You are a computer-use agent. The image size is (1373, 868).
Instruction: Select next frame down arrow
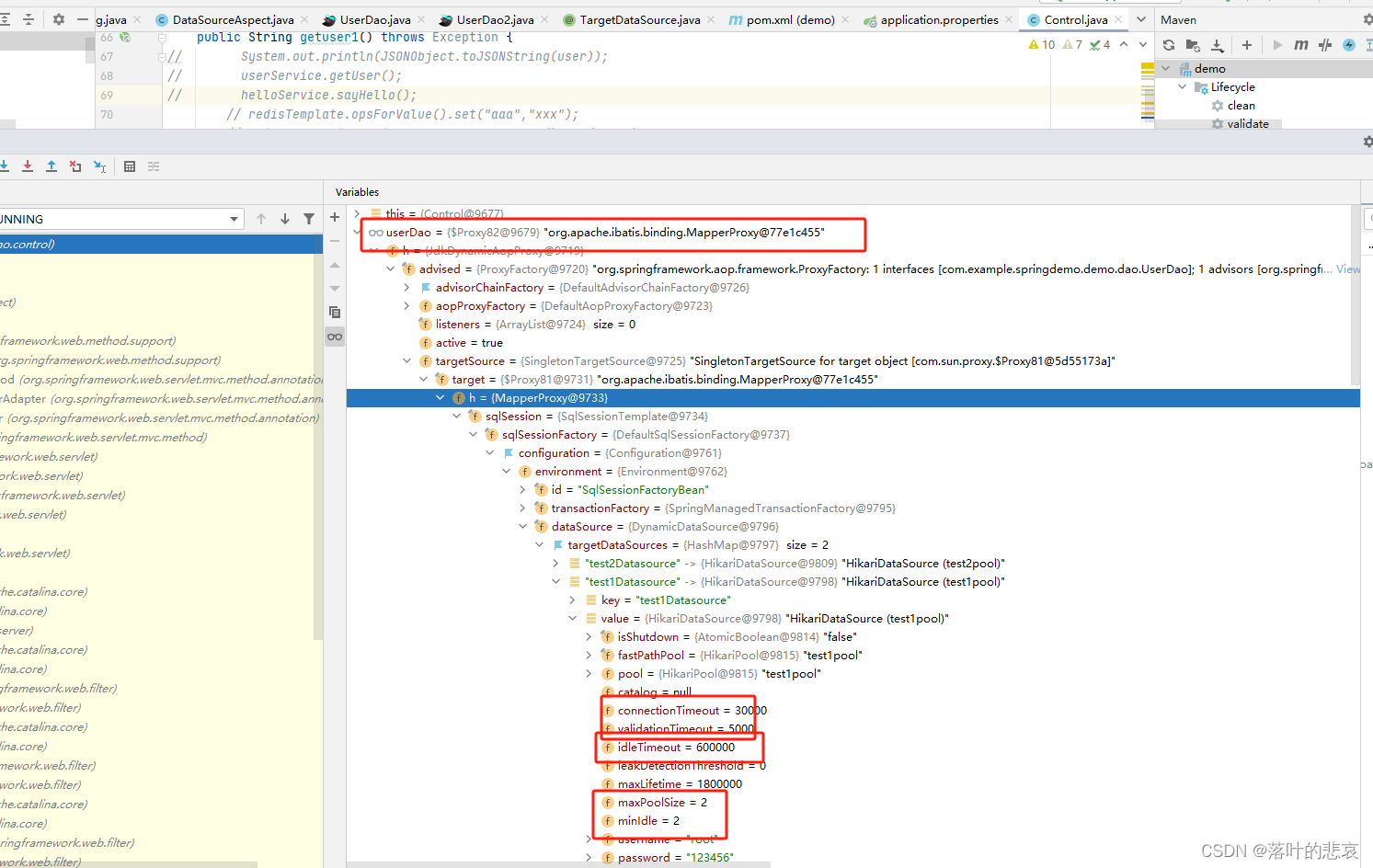(285, 219)
